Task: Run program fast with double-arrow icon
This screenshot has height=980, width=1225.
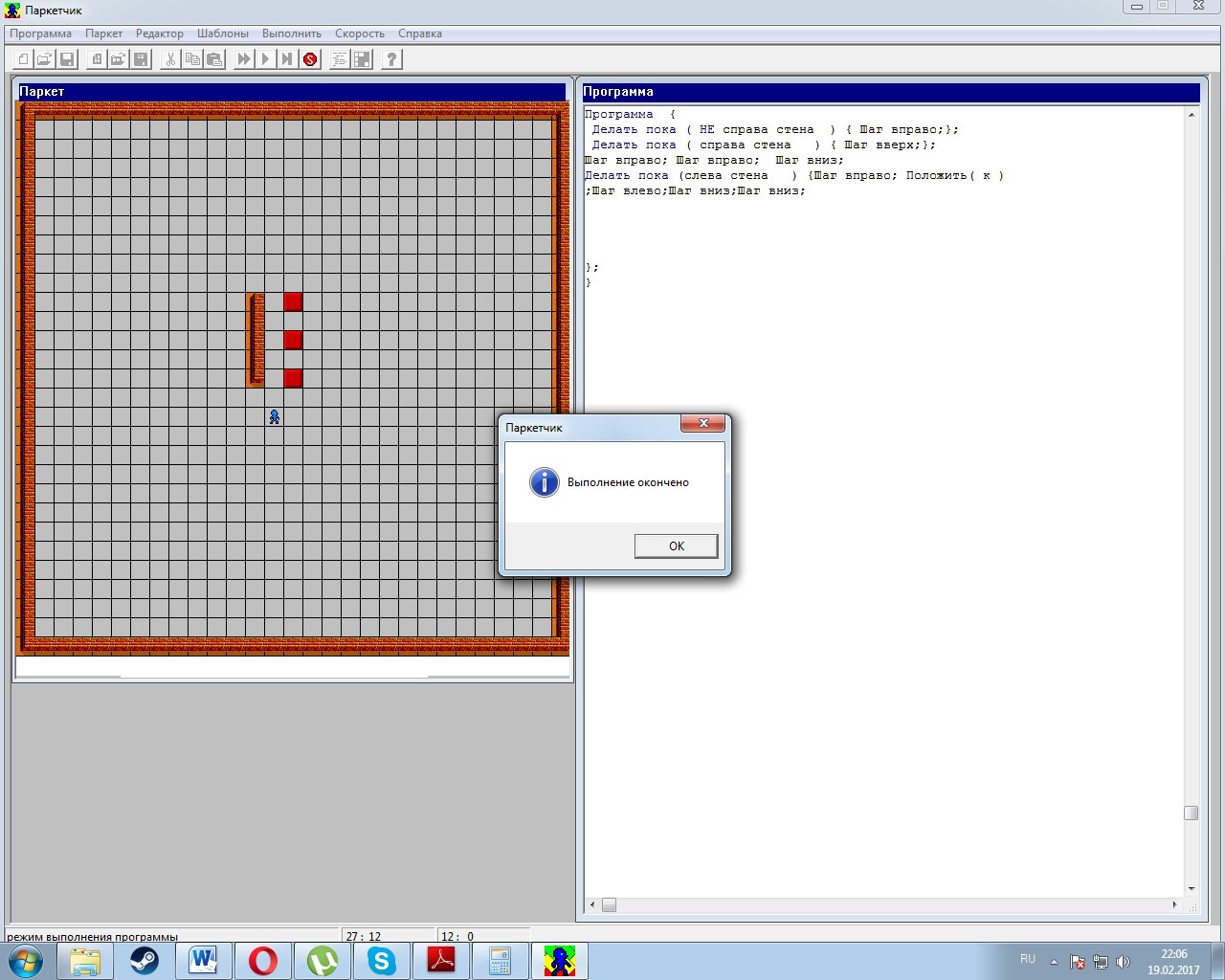Action: click(x=244, y=59)
